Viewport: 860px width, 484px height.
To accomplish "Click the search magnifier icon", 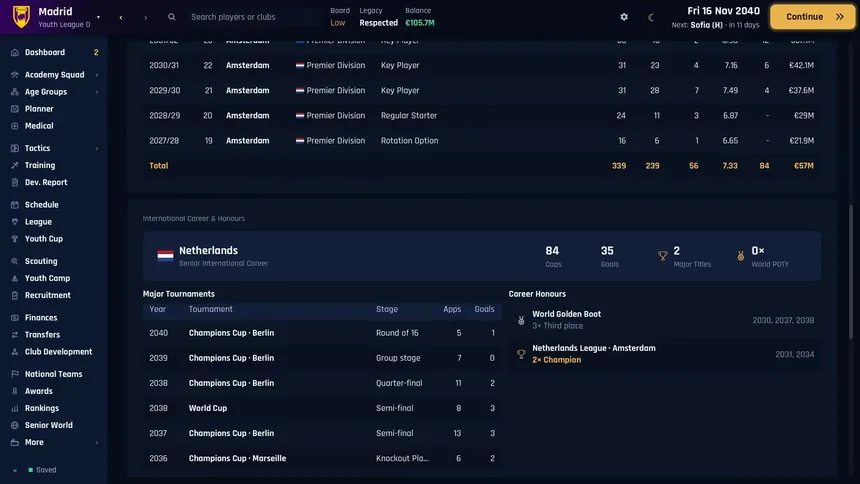I will [x=172, y=17].
